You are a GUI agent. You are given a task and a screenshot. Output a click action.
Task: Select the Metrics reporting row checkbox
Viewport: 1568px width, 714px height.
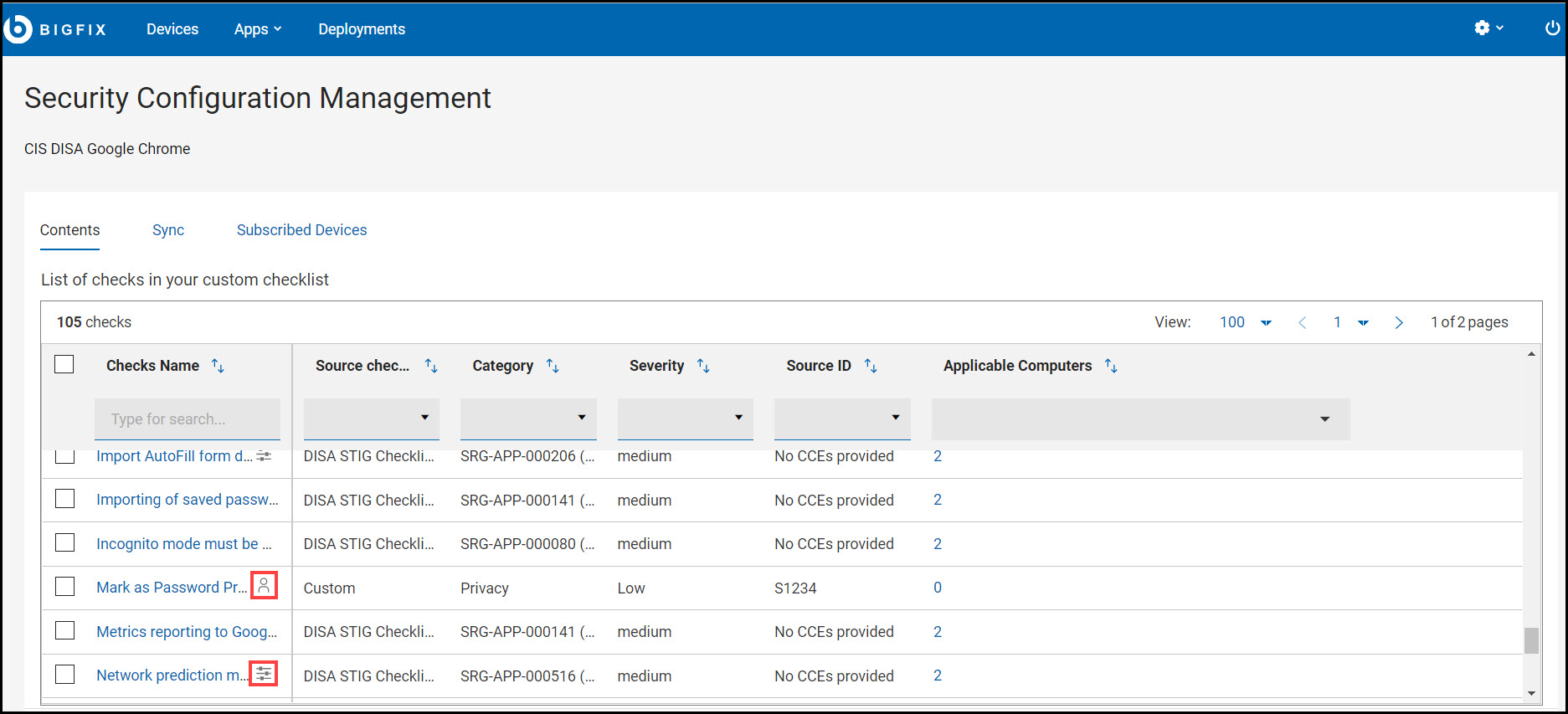[65, 631]
